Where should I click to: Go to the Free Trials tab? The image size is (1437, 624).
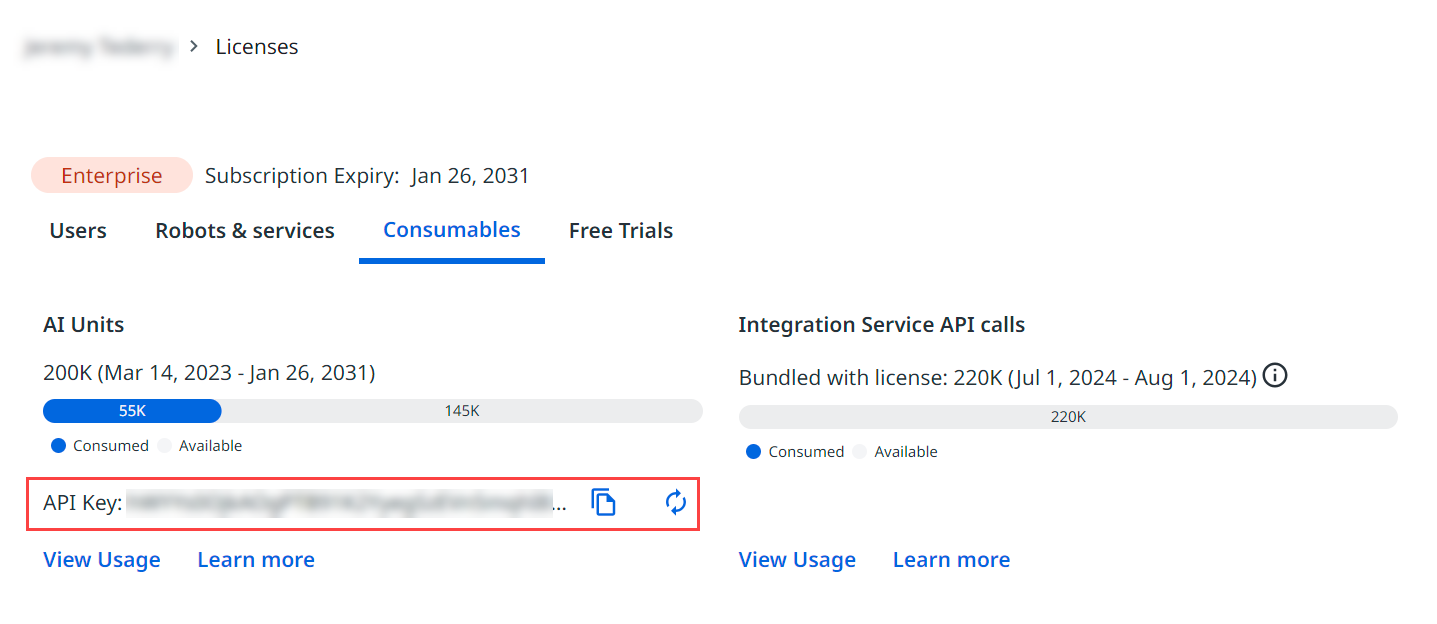click(x=621, y=231)
